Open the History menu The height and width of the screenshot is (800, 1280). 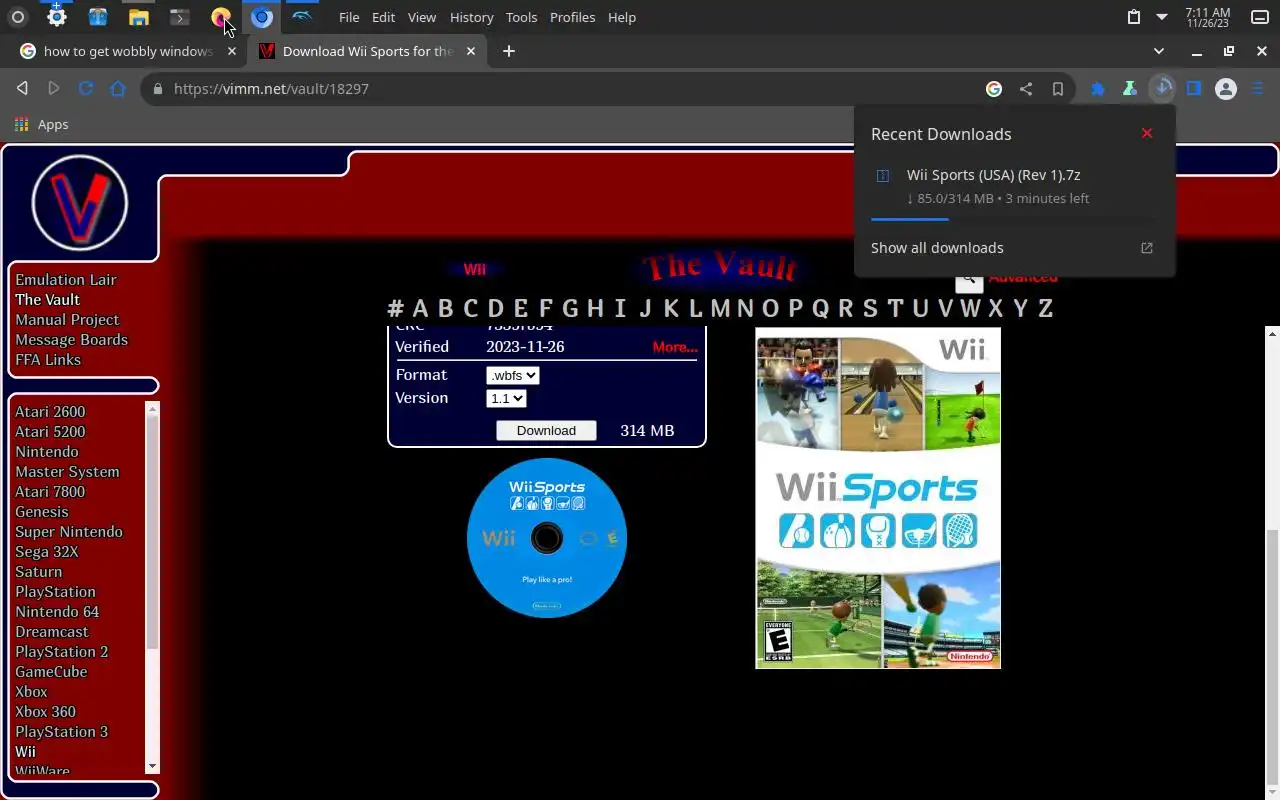click(x=471, y=17)
